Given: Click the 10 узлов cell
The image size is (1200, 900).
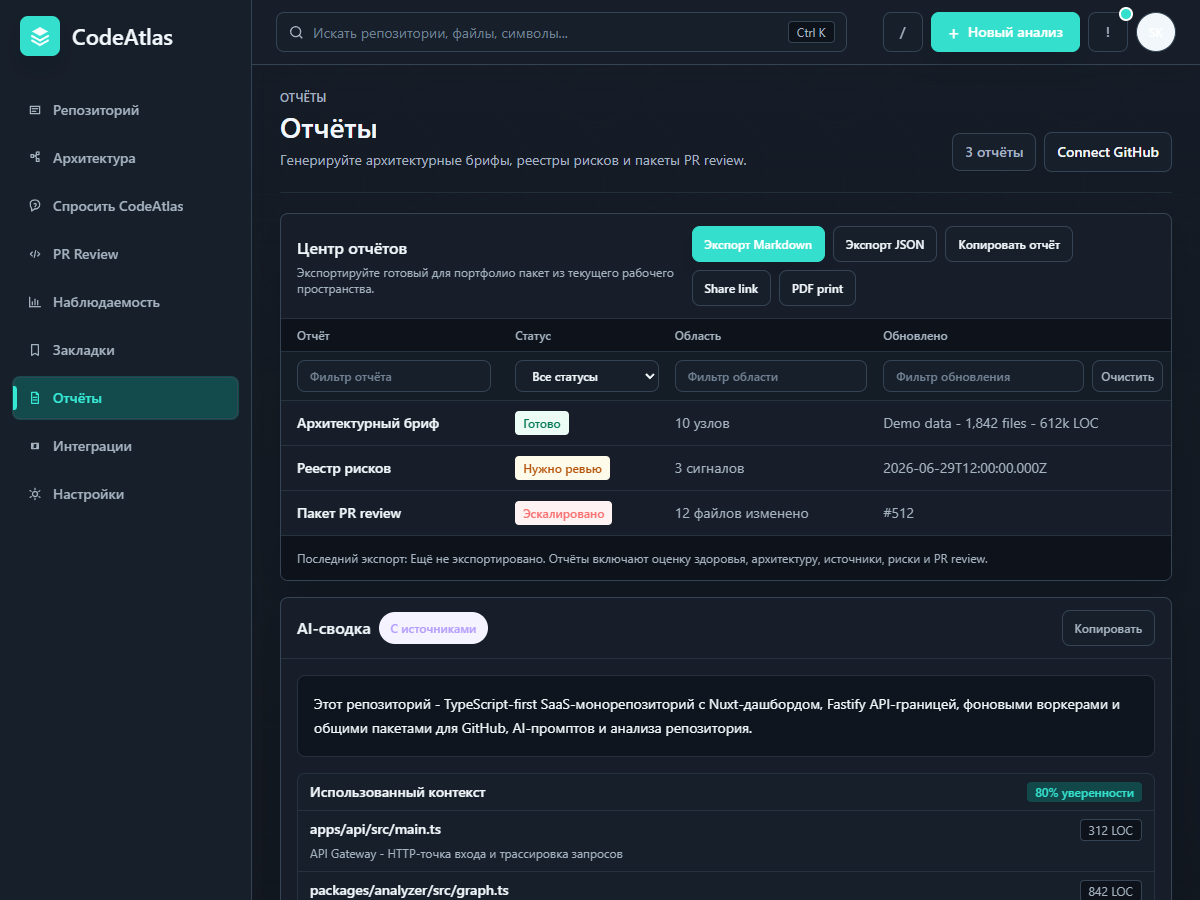Looking at the screenshot, I should (x=702, y=423).
